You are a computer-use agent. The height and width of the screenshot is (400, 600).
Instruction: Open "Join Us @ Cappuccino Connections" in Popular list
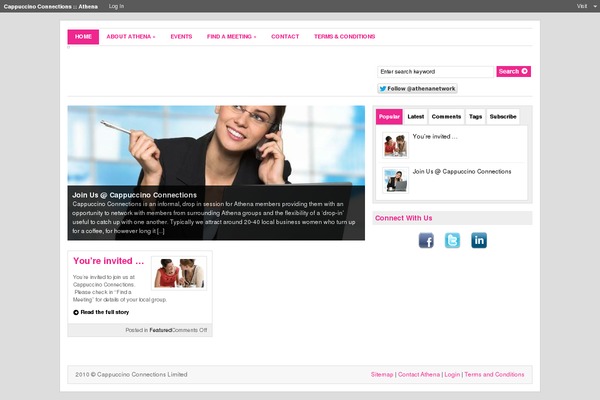point(462,171)
